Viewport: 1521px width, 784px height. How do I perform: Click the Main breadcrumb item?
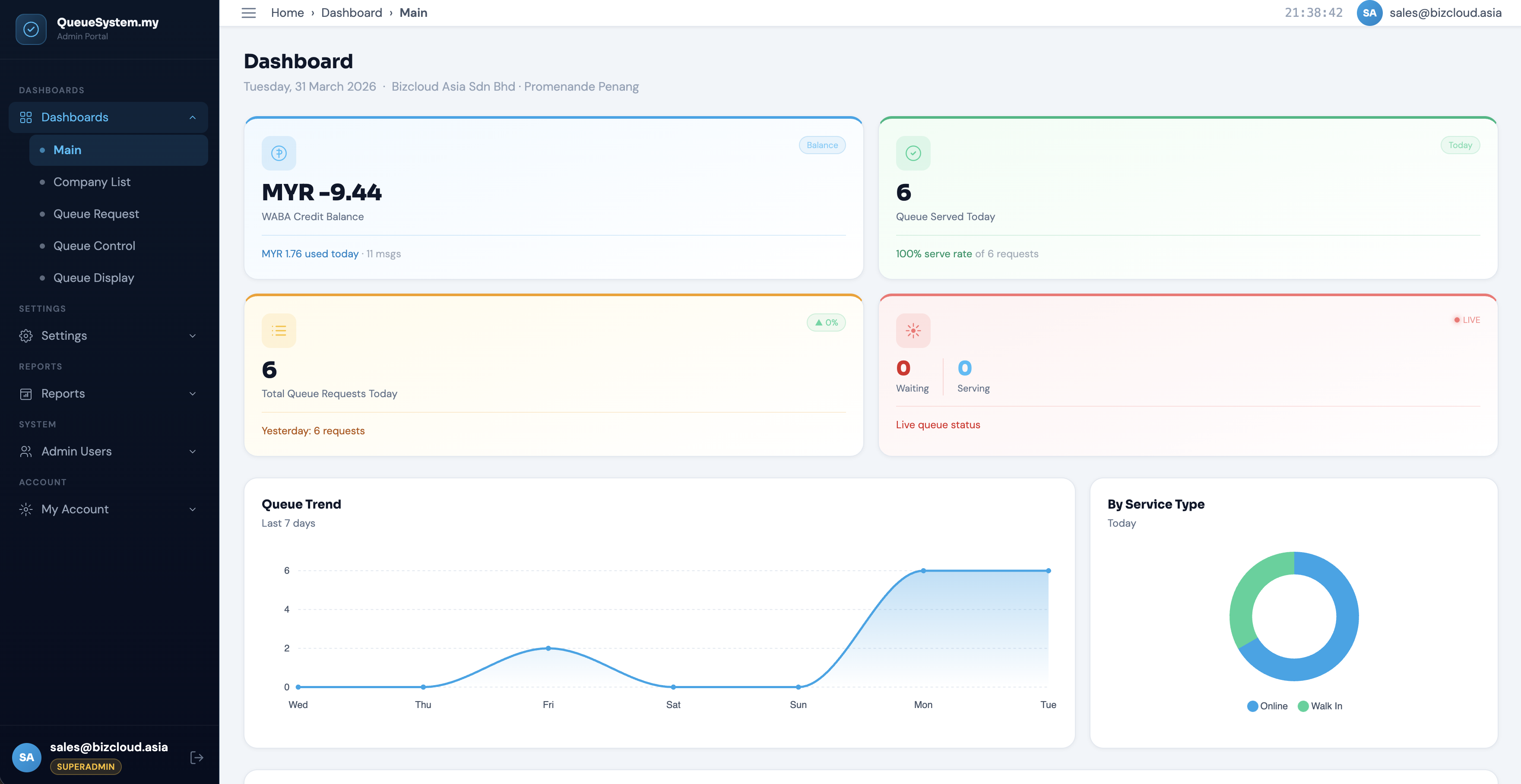click(x=413, y=13)
